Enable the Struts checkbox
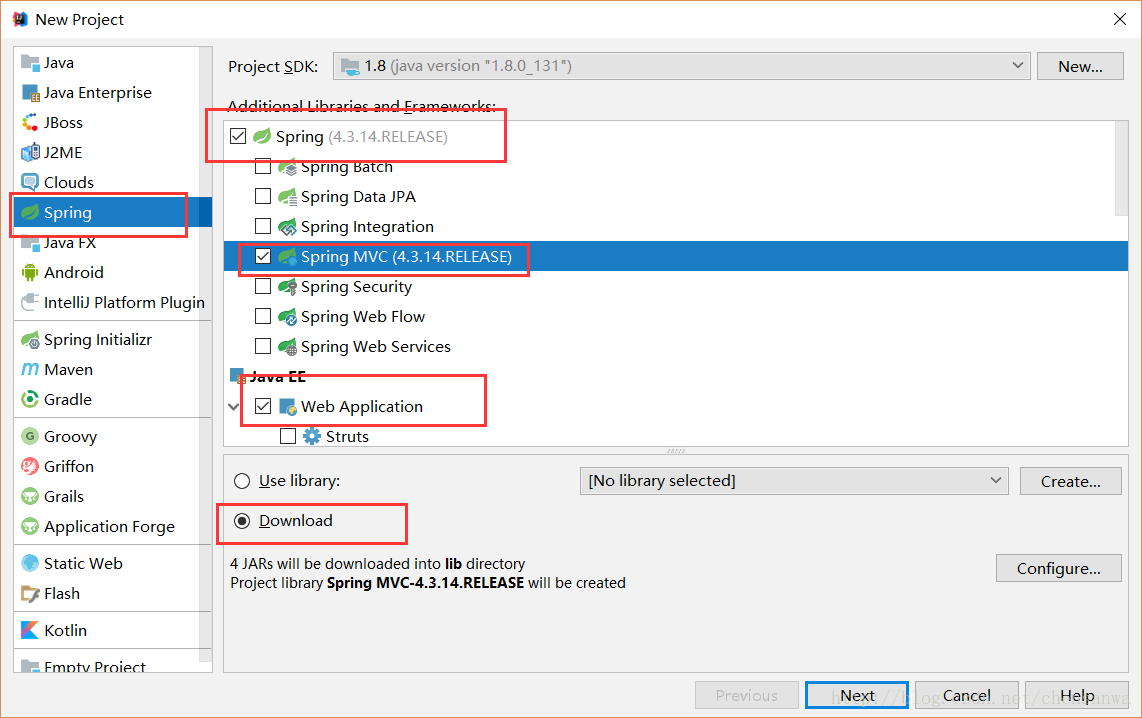Image resolution: width=1142 pixels, height=718 pixels. [288, 436]
